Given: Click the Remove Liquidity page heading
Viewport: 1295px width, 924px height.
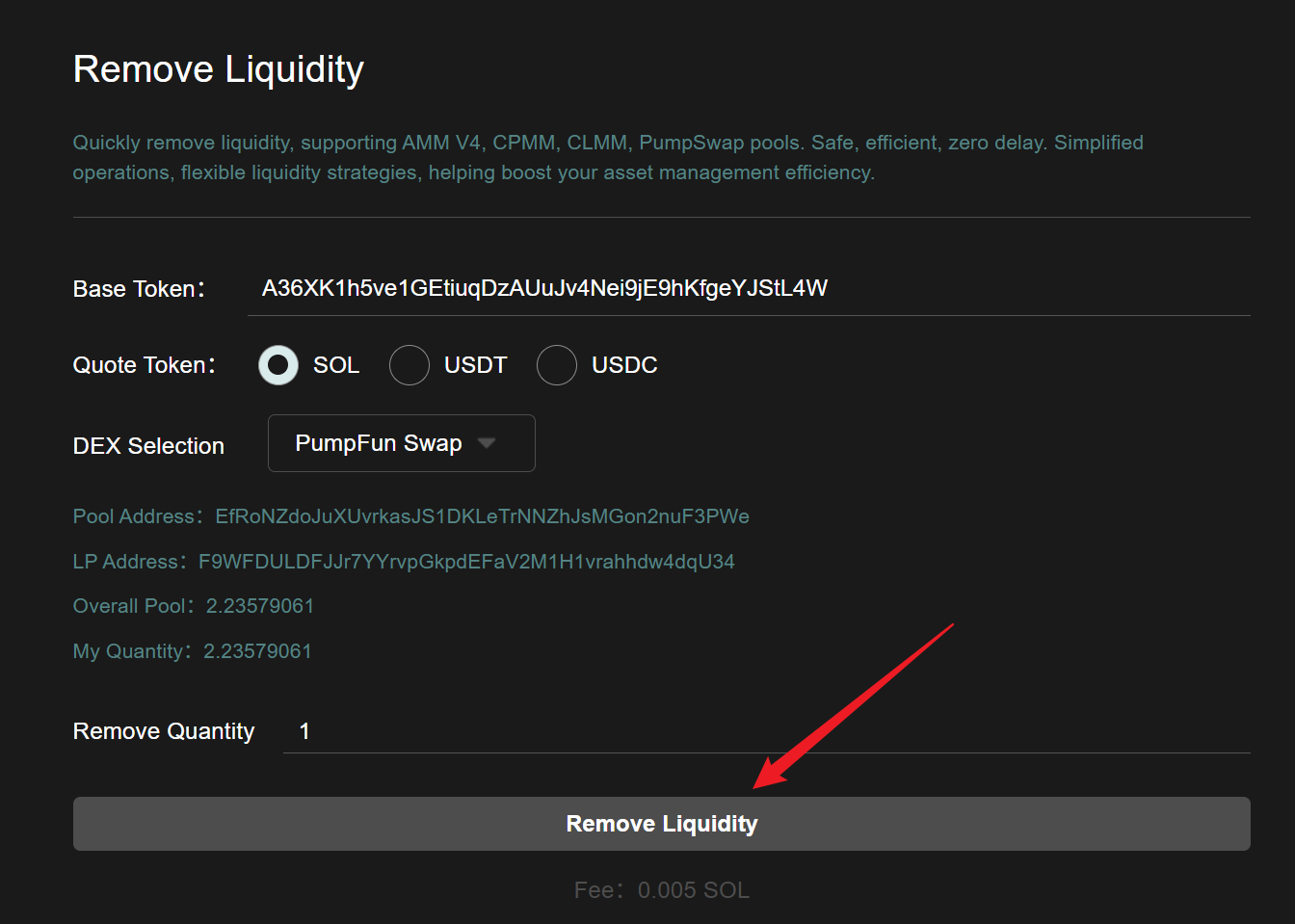Looking at the screenshot, I should (x=219, y=69).
